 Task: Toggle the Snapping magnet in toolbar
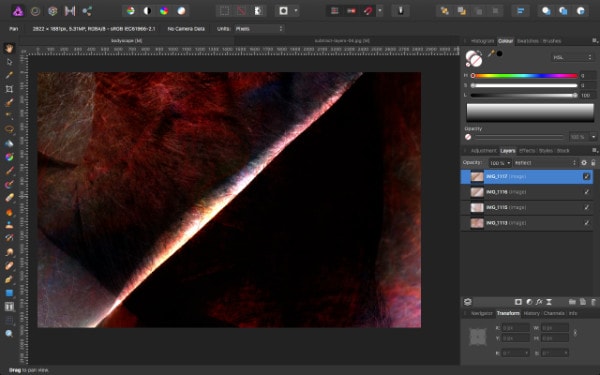pyautogui.click(x=368, y=11)
